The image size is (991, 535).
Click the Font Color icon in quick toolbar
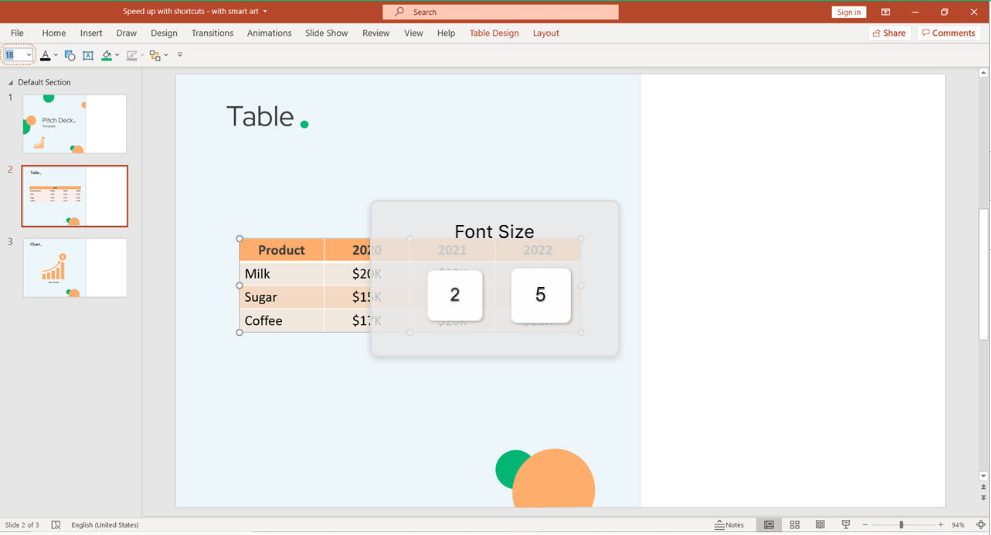click(45, 56)
